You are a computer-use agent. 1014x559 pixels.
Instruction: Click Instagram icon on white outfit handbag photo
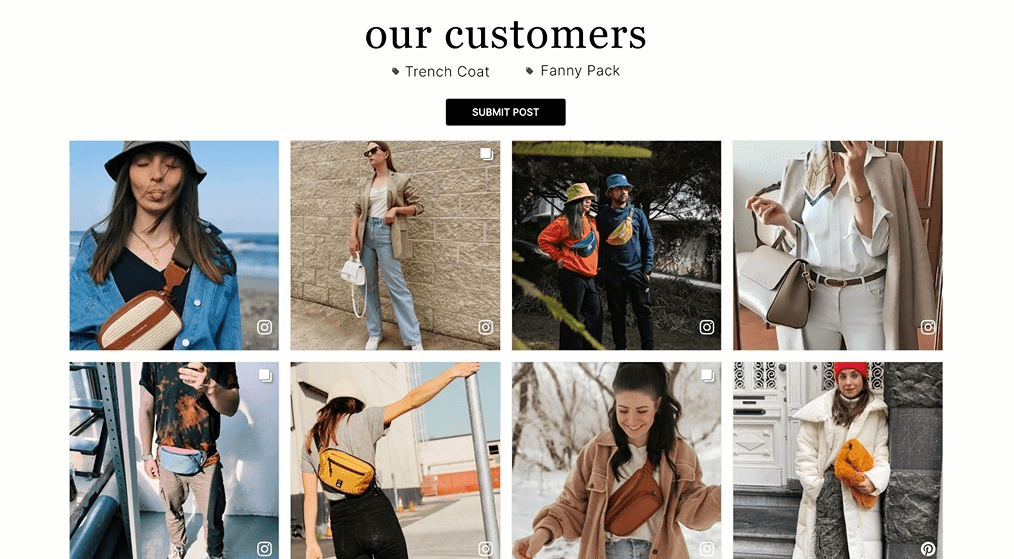928,327
